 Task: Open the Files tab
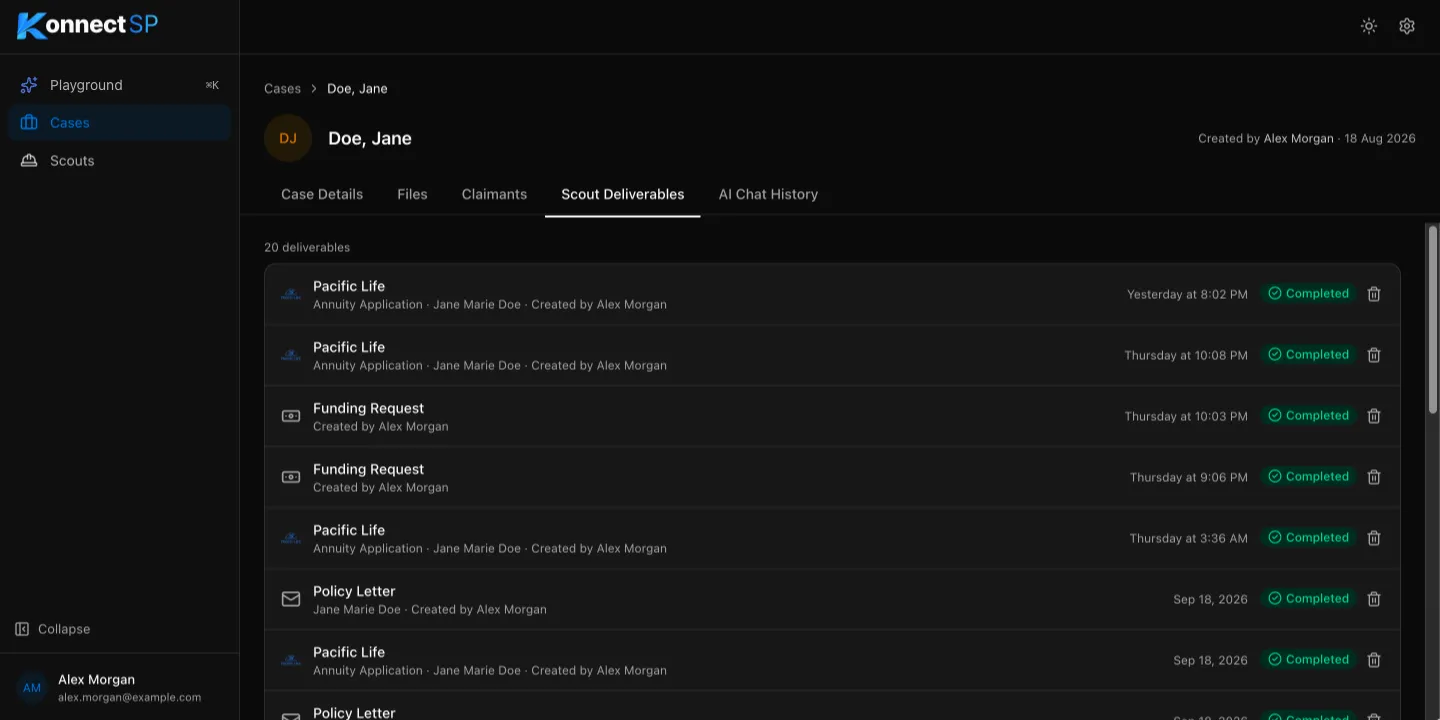[412, 194]
